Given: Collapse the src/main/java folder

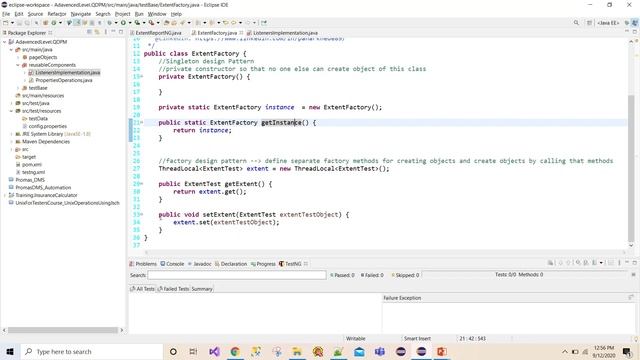Looking at the screenshot, I should [11, 50].
